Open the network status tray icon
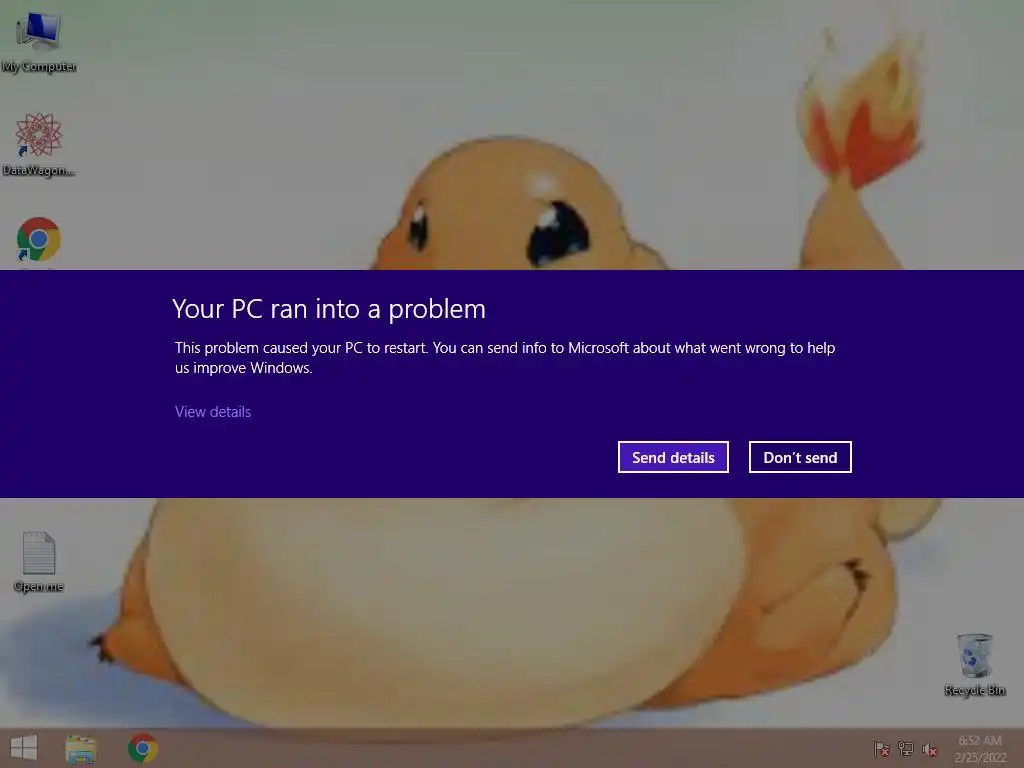 click(906, 749)
